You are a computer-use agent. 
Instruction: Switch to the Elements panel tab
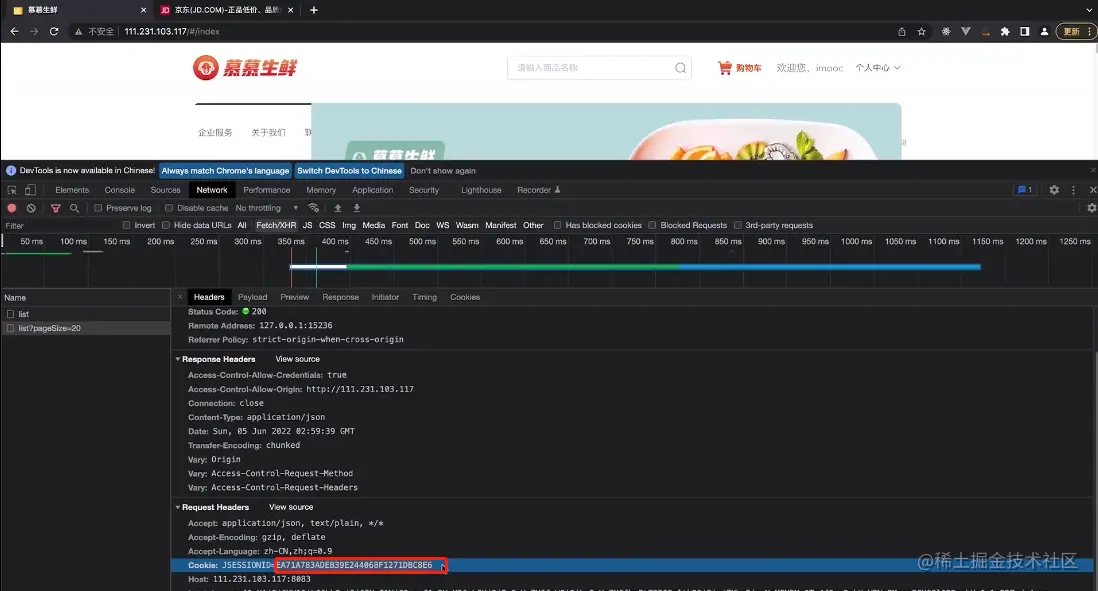72,190
